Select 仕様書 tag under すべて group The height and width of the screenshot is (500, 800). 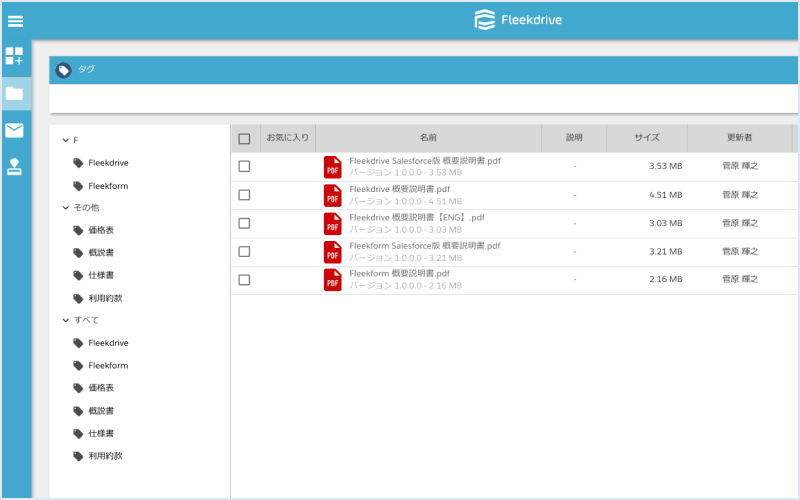pyautogui.click(x=94, y=433)
